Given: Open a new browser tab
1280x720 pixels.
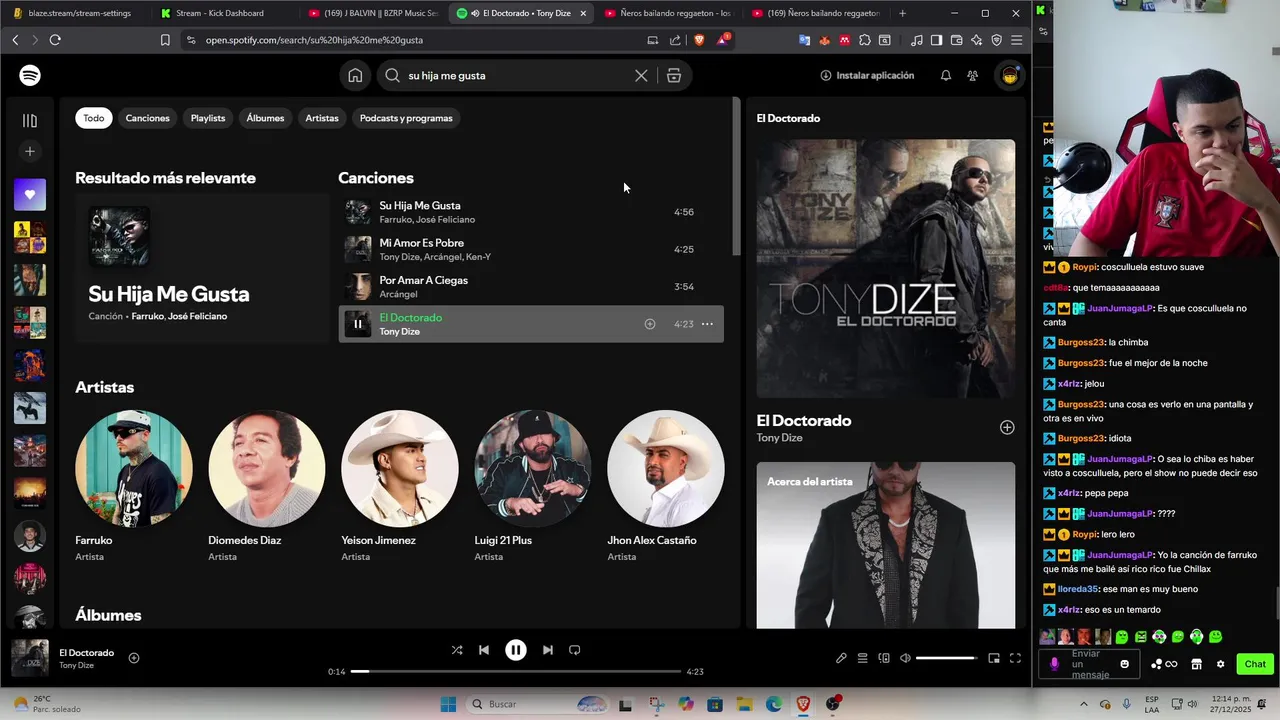Looking at the screenshot, I should click(x=902, y=13).
